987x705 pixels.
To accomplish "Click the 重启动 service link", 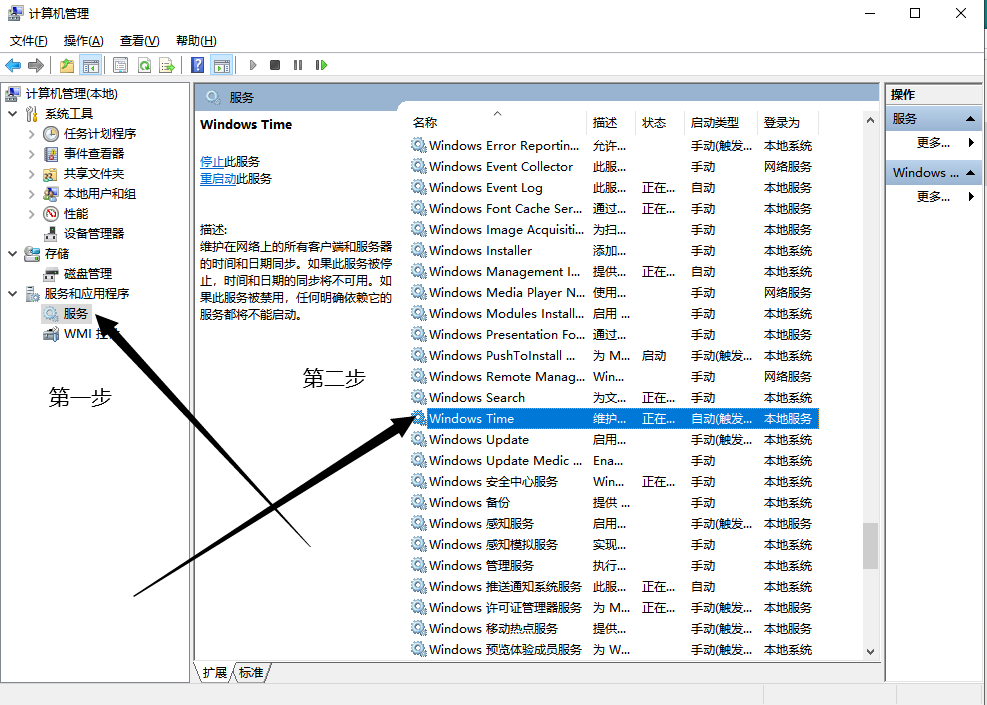I will point(218,179).
